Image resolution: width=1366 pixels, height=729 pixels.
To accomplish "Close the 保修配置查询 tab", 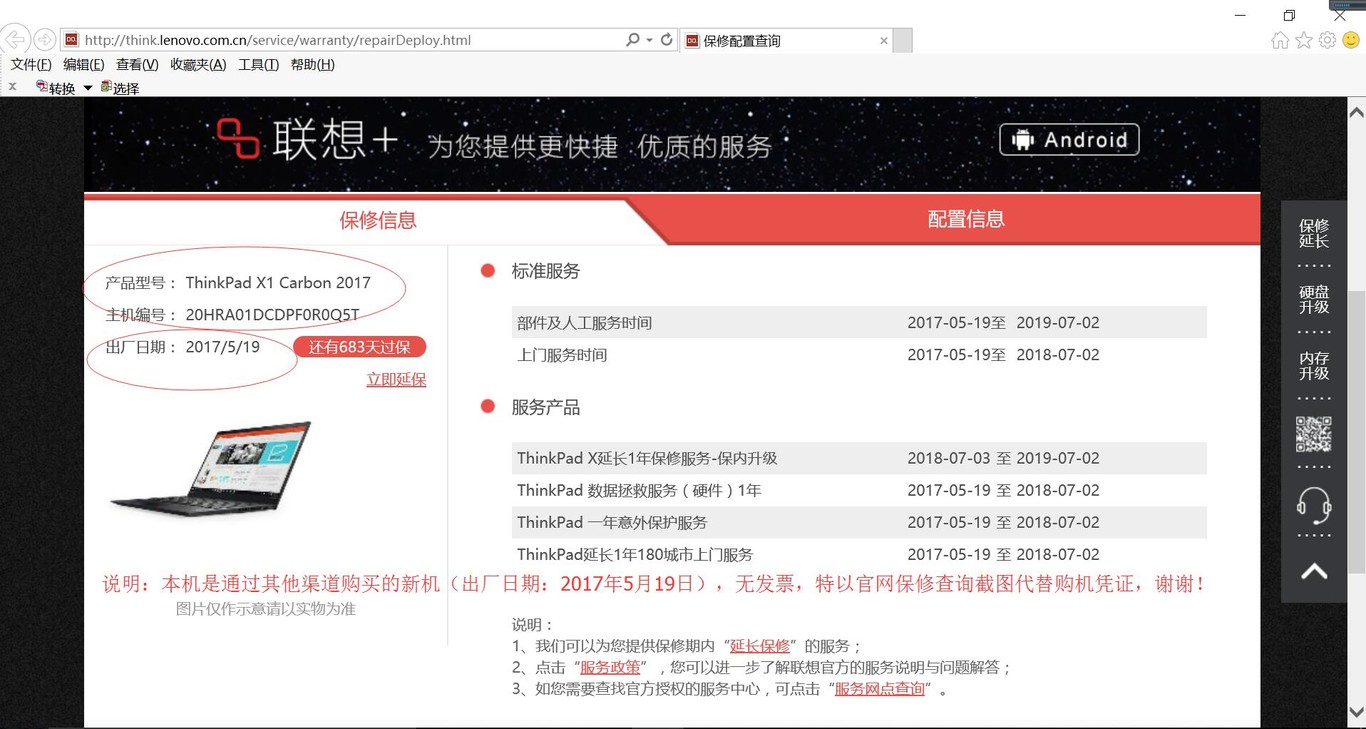I will pos(883,41).
